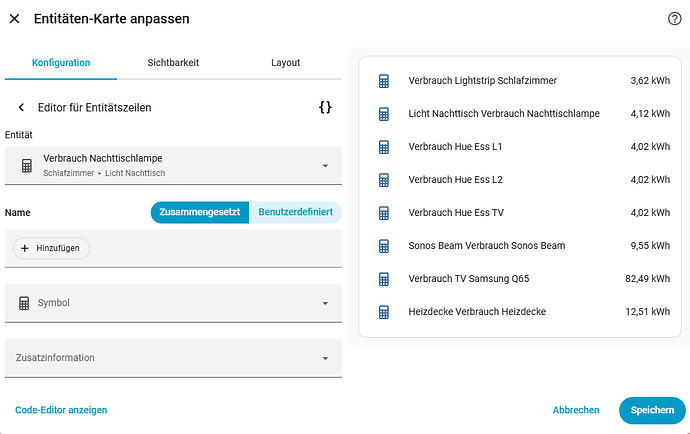690x434 pixels.
Task: Select the Zusammengesetzt name option
Action: [200, 212]
